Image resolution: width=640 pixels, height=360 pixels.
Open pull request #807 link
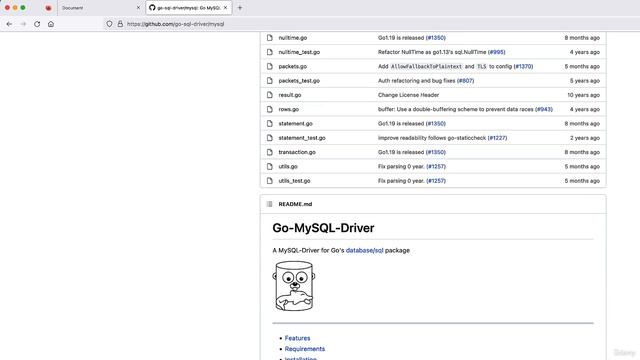point(465,80)
